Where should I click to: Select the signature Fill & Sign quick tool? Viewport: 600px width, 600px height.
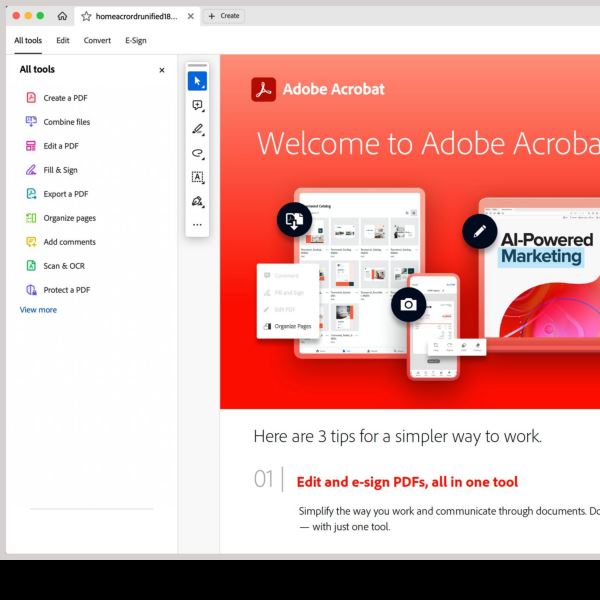coord(197,201)
